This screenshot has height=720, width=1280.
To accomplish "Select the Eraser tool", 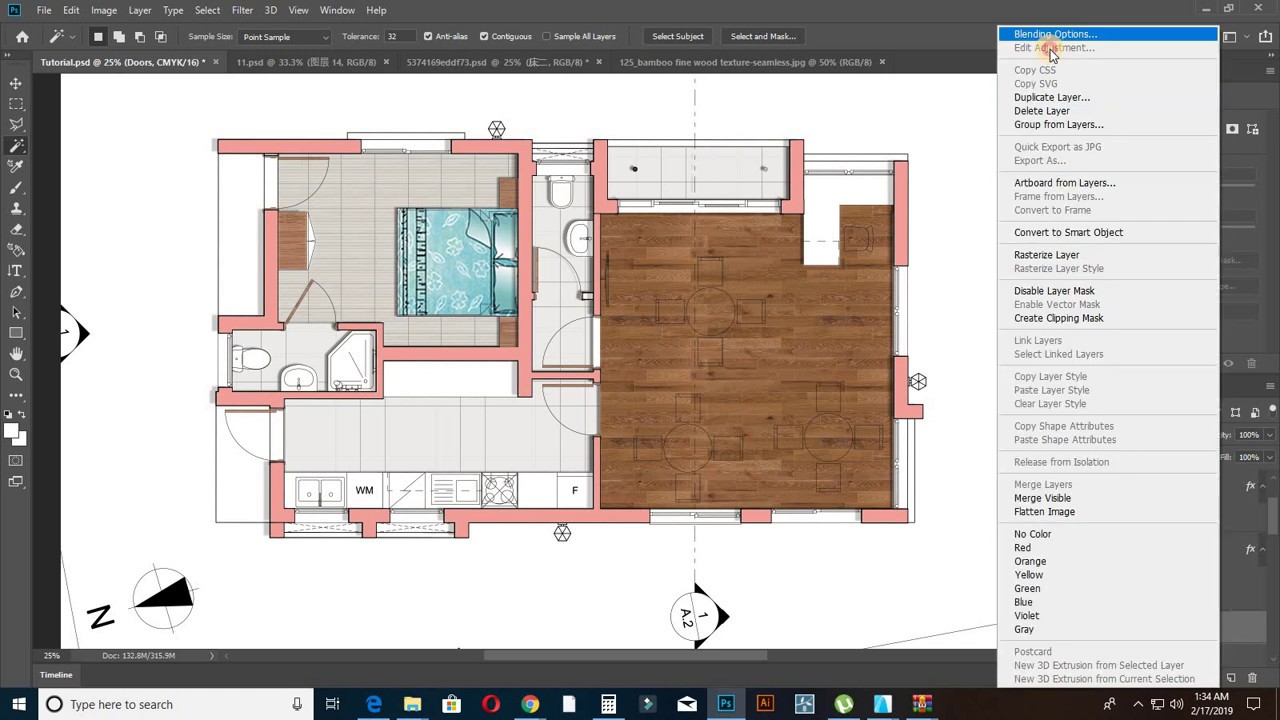I will tap(16, 229).
